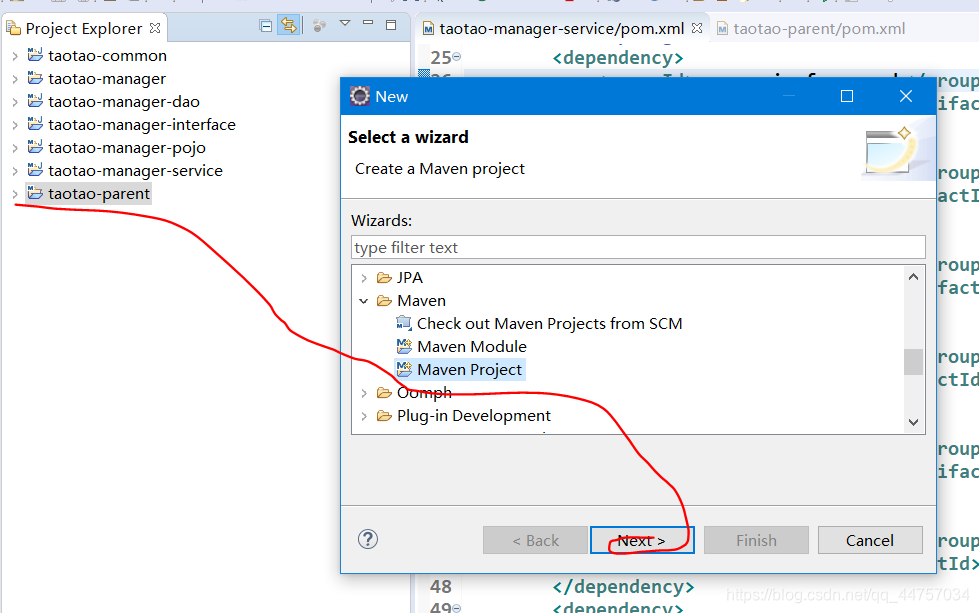This screenshot has height=613, width=979.
Task: Click the Check out from SCM icon
Action: click(404, 323)
